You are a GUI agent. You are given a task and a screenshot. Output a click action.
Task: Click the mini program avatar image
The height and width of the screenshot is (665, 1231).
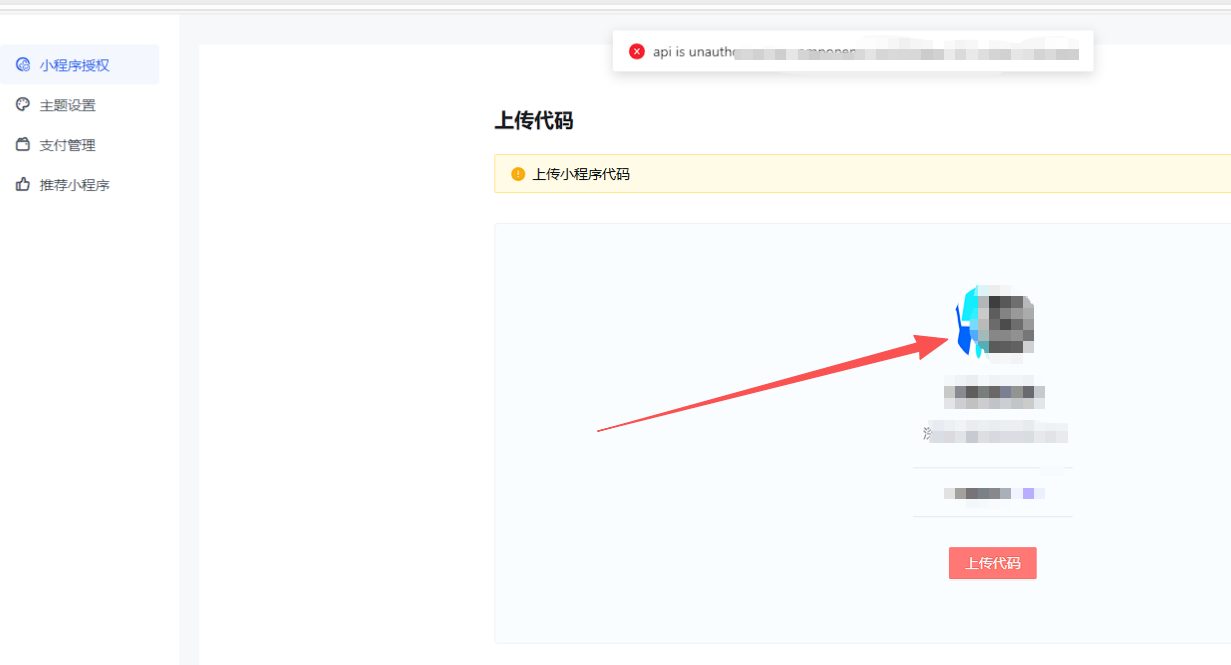coord(995,321)
